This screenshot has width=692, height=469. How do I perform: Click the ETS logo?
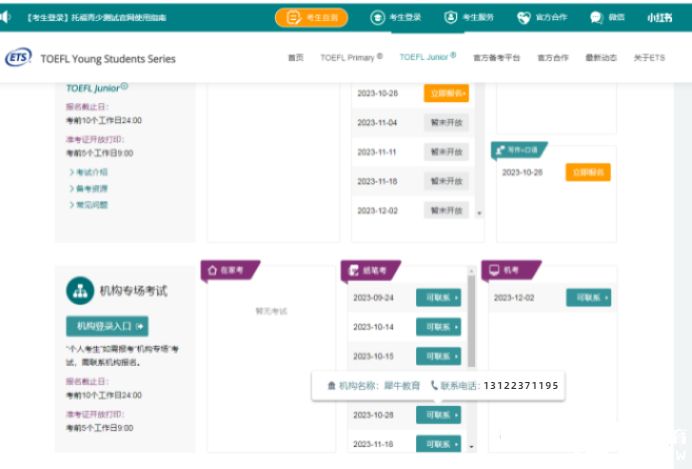[x=18, y=57]
